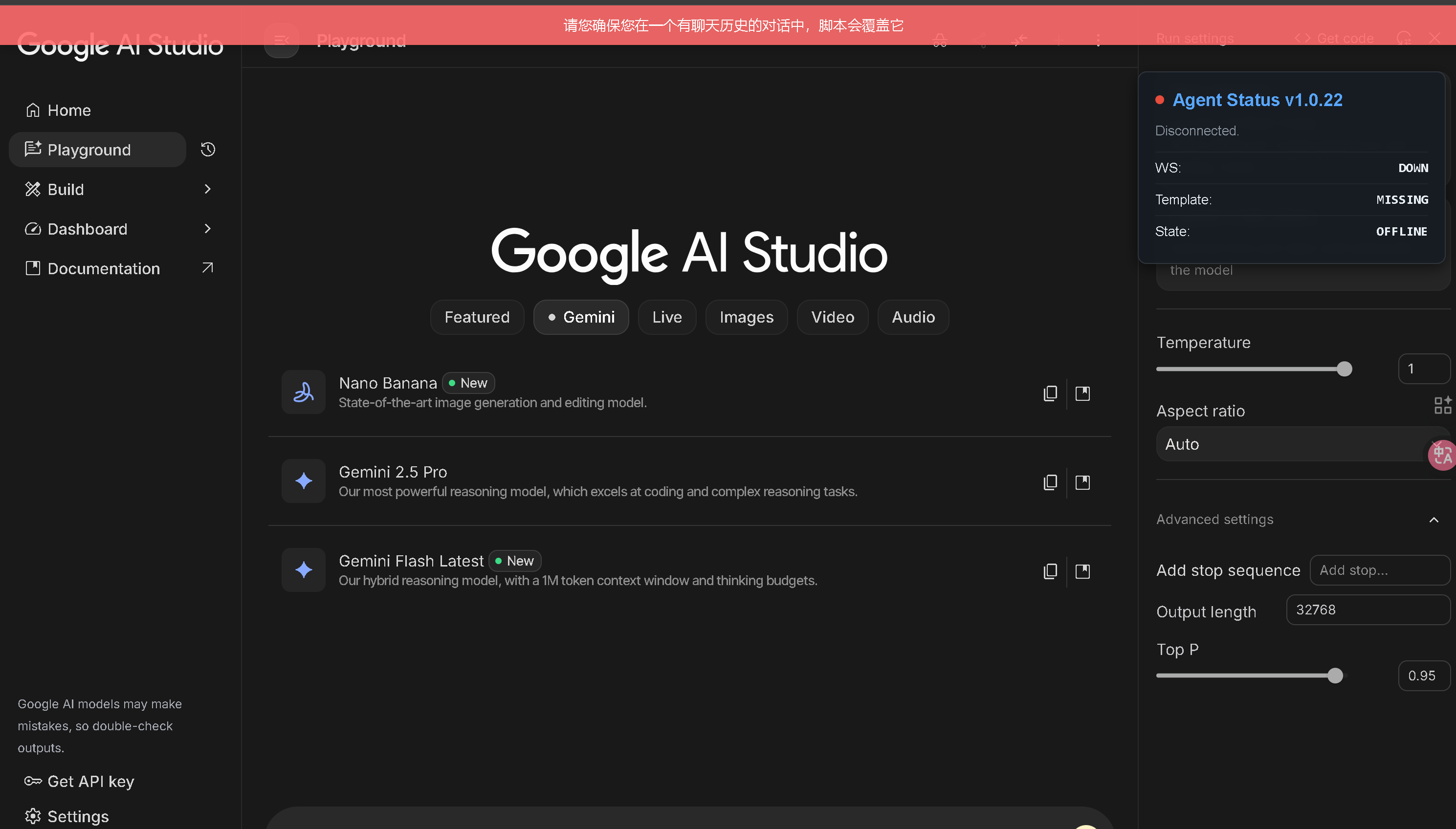Copy Gemini Flash Latest model name icon
1456x829 pixels.
coord(1050,571)
